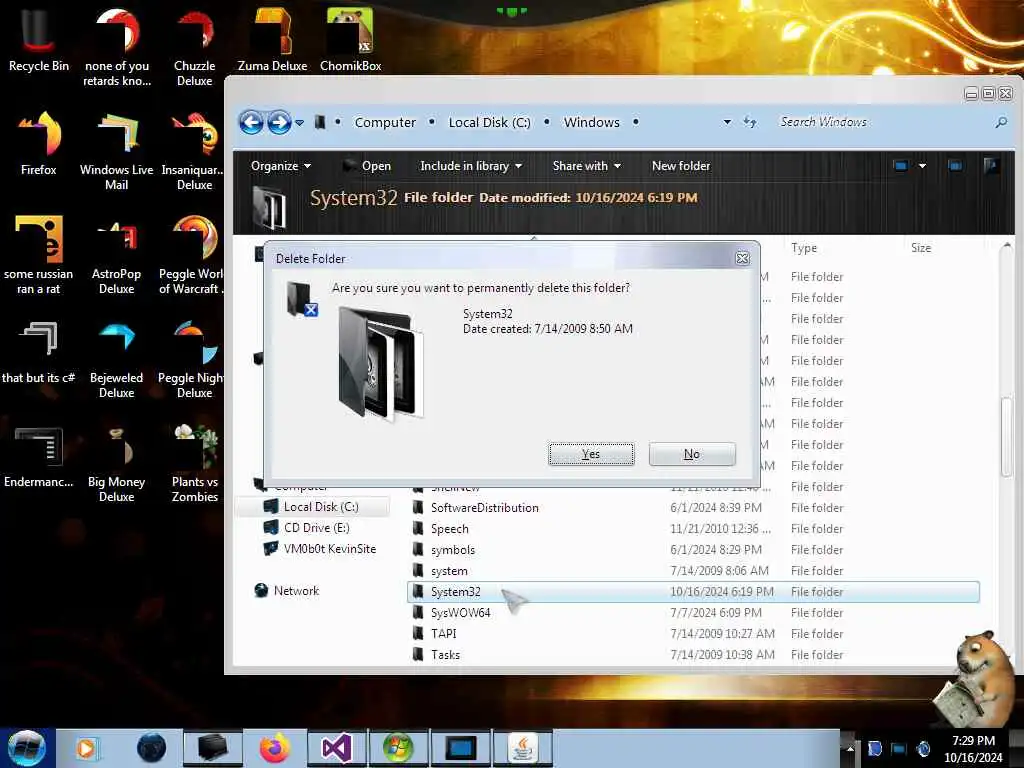Open Big Money Deluxe desktop shortcut
Screen dimensions: 1024x768
[x=117, y=463]
